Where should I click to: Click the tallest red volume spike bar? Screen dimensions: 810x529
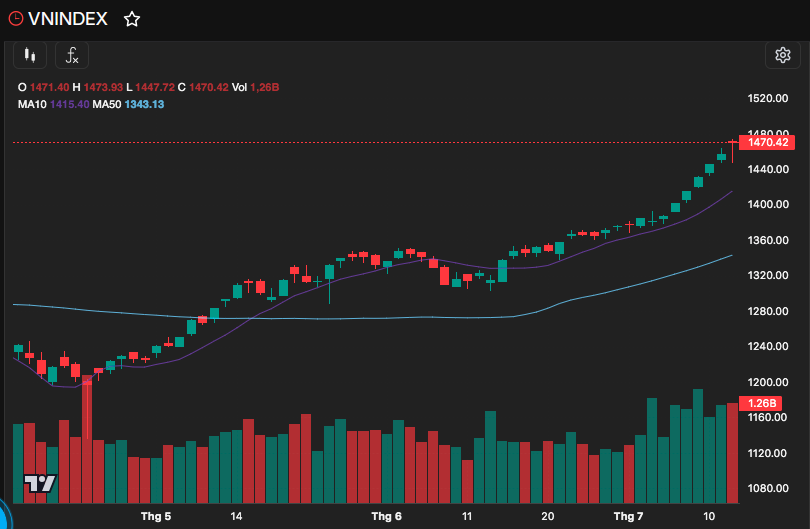(87, 439)
